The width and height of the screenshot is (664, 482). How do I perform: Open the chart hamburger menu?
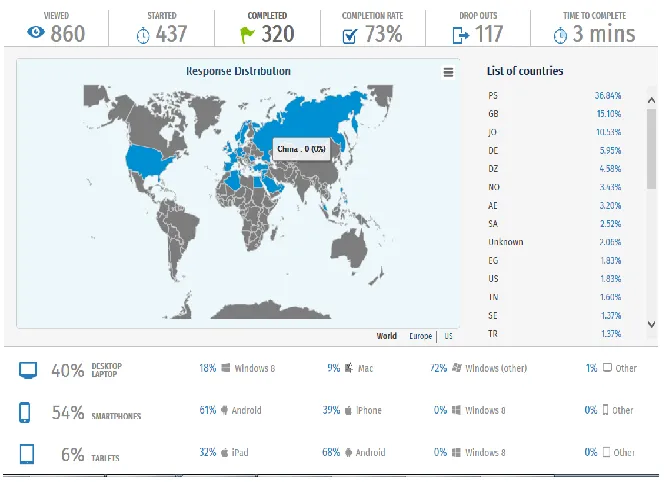pos(448,72)
